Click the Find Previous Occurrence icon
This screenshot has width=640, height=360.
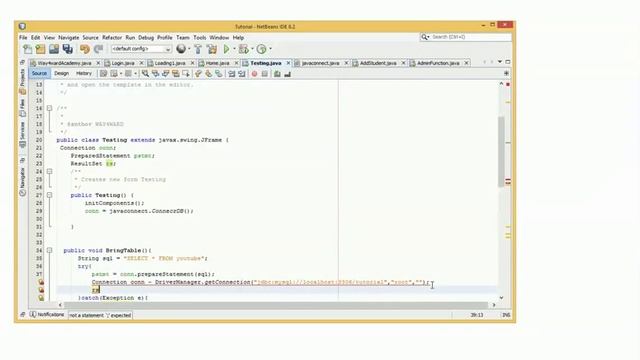point(156,74)
